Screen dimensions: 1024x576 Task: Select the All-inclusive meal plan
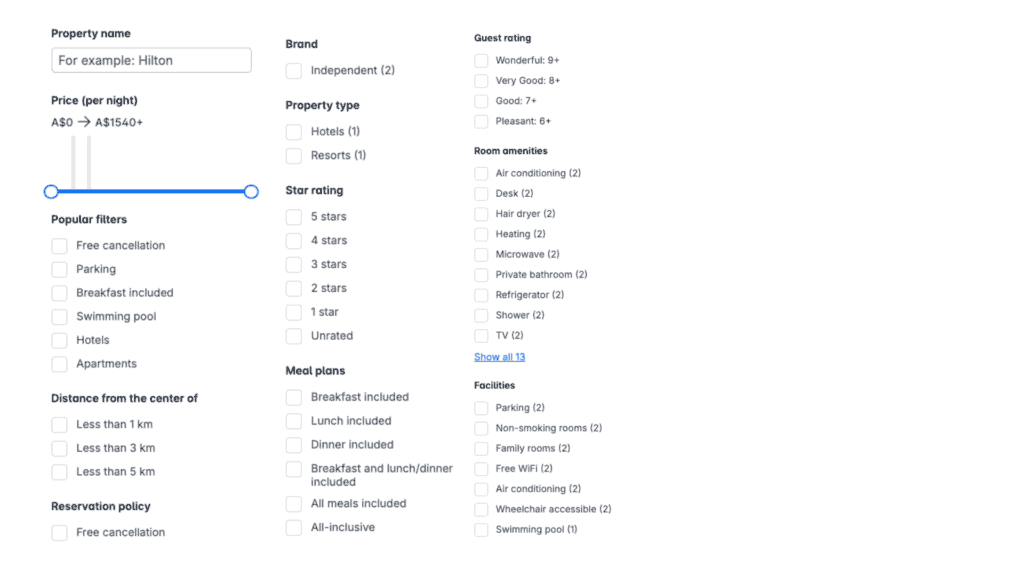[294, 528]
